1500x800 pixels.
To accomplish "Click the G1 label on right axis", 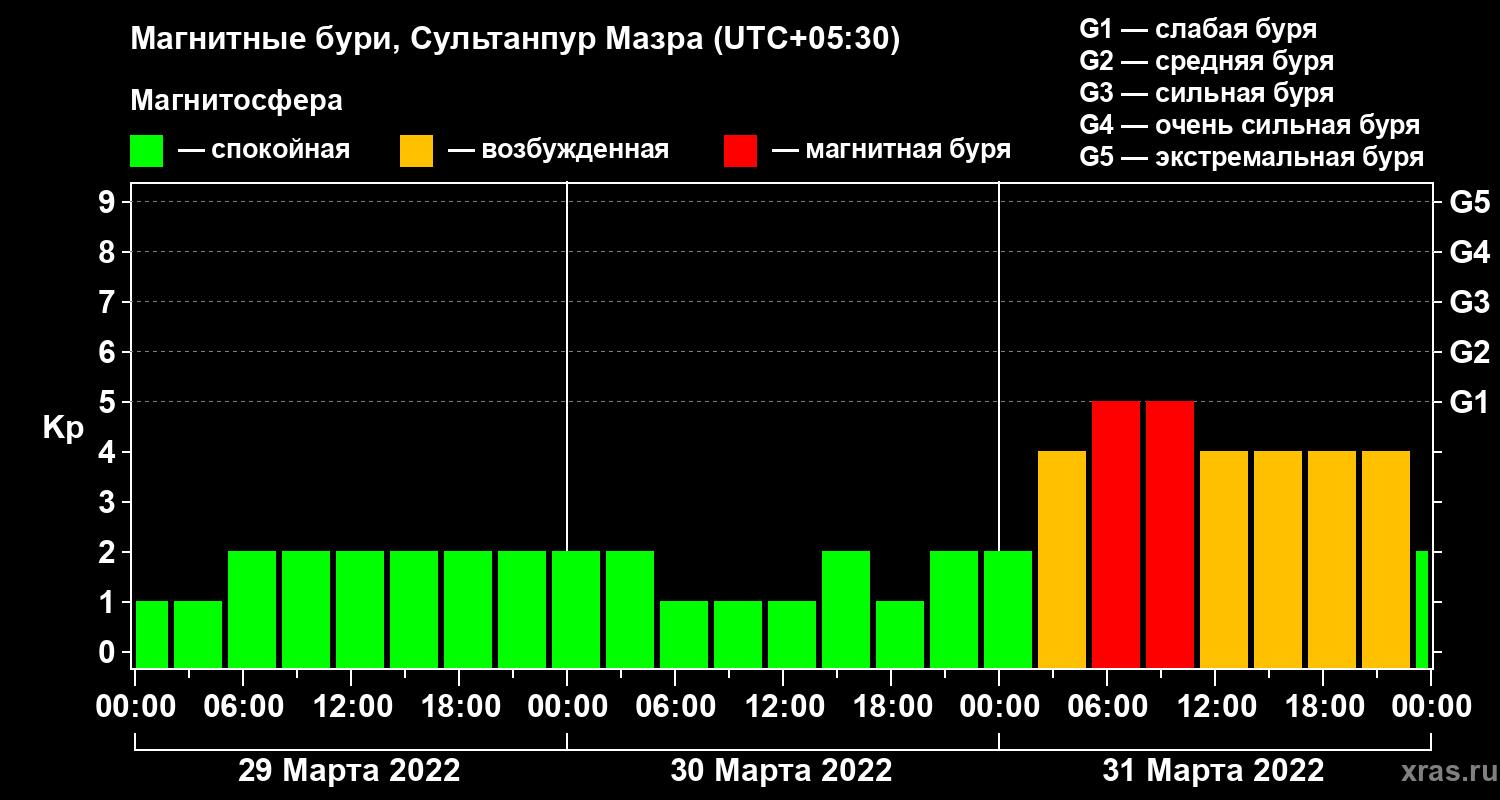I will click(1469, 402).
